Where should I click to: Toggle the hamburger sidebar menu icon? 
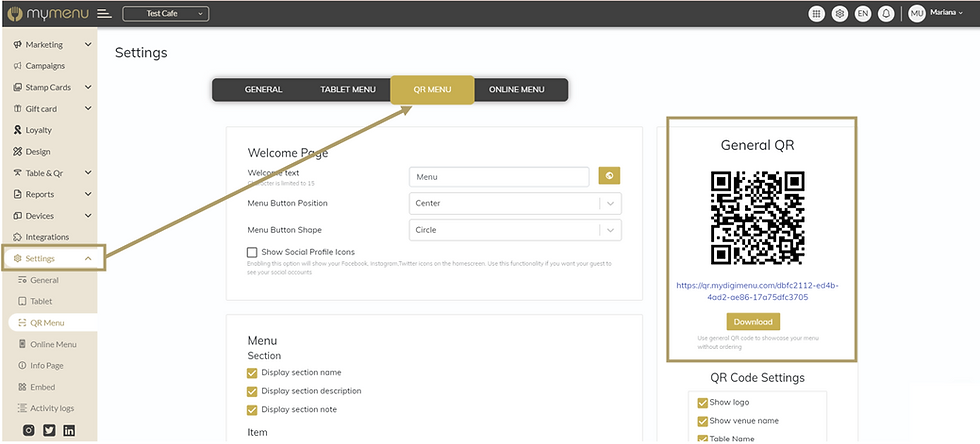[x=105, y=13]
